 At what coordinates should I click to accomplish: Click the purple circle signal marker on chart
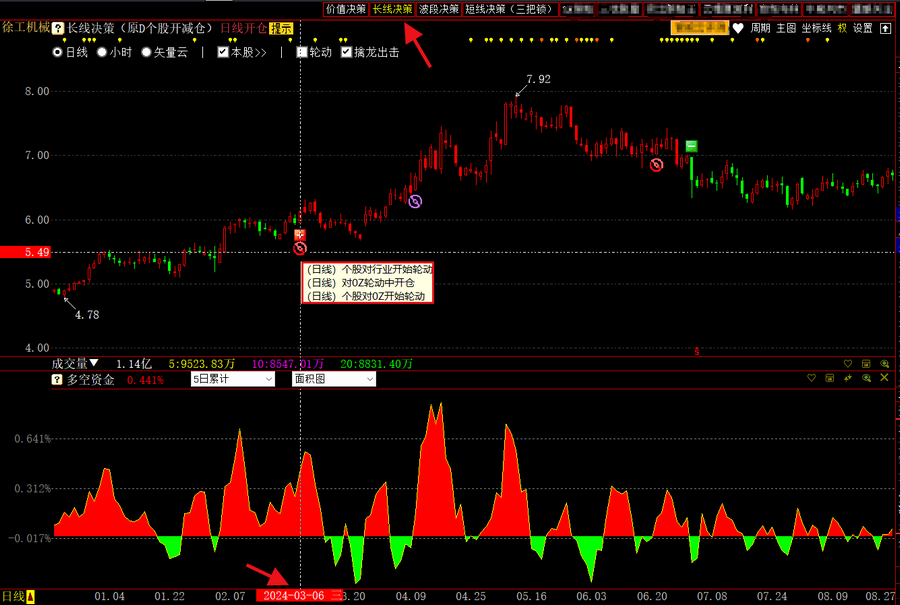click(415, 201)
